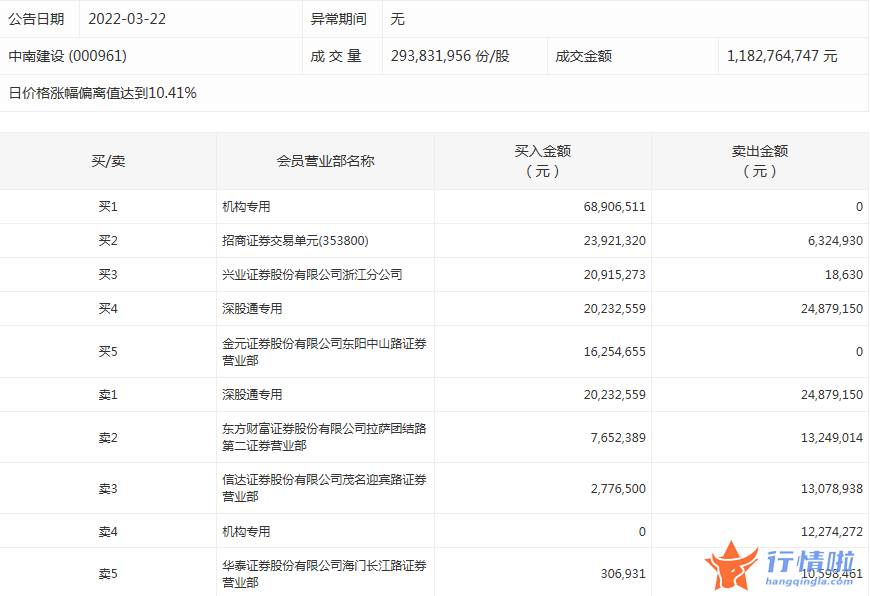Select the 卖5 row label
This screenshot has height=596, width=870.
(x=108, y=574)
